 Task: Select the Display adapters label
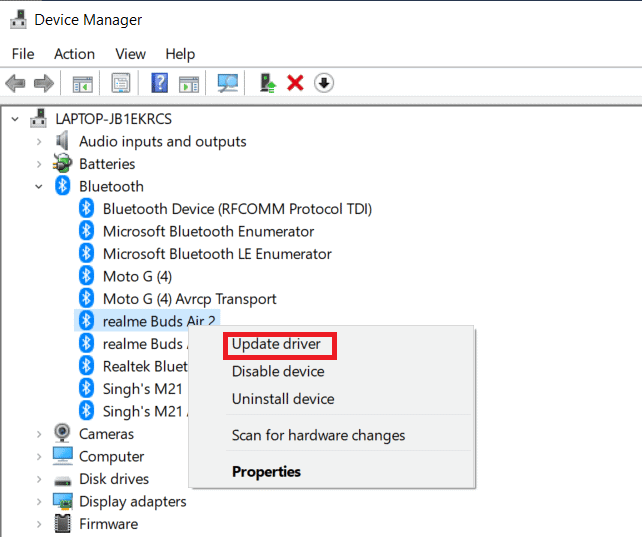[x=133, y=501]
